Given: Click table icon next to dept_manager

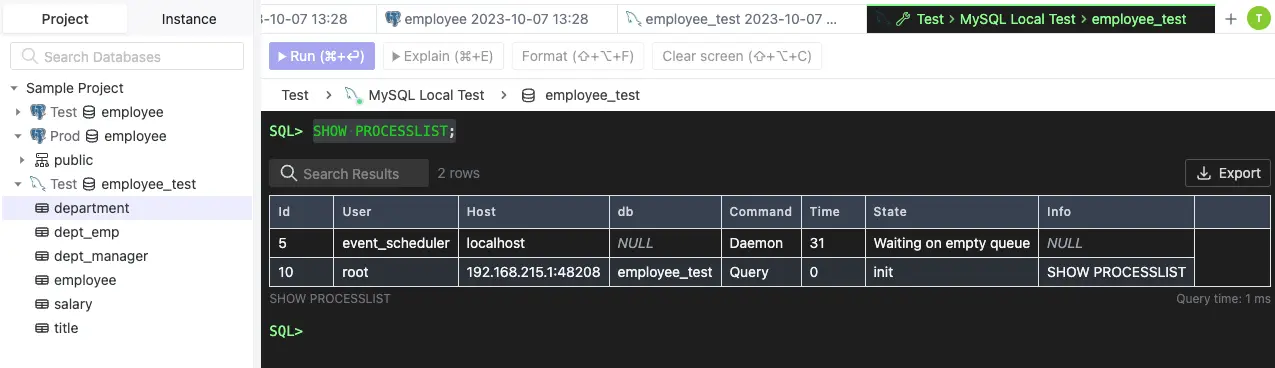Looking at the screenshot, I should pos(42,256).
